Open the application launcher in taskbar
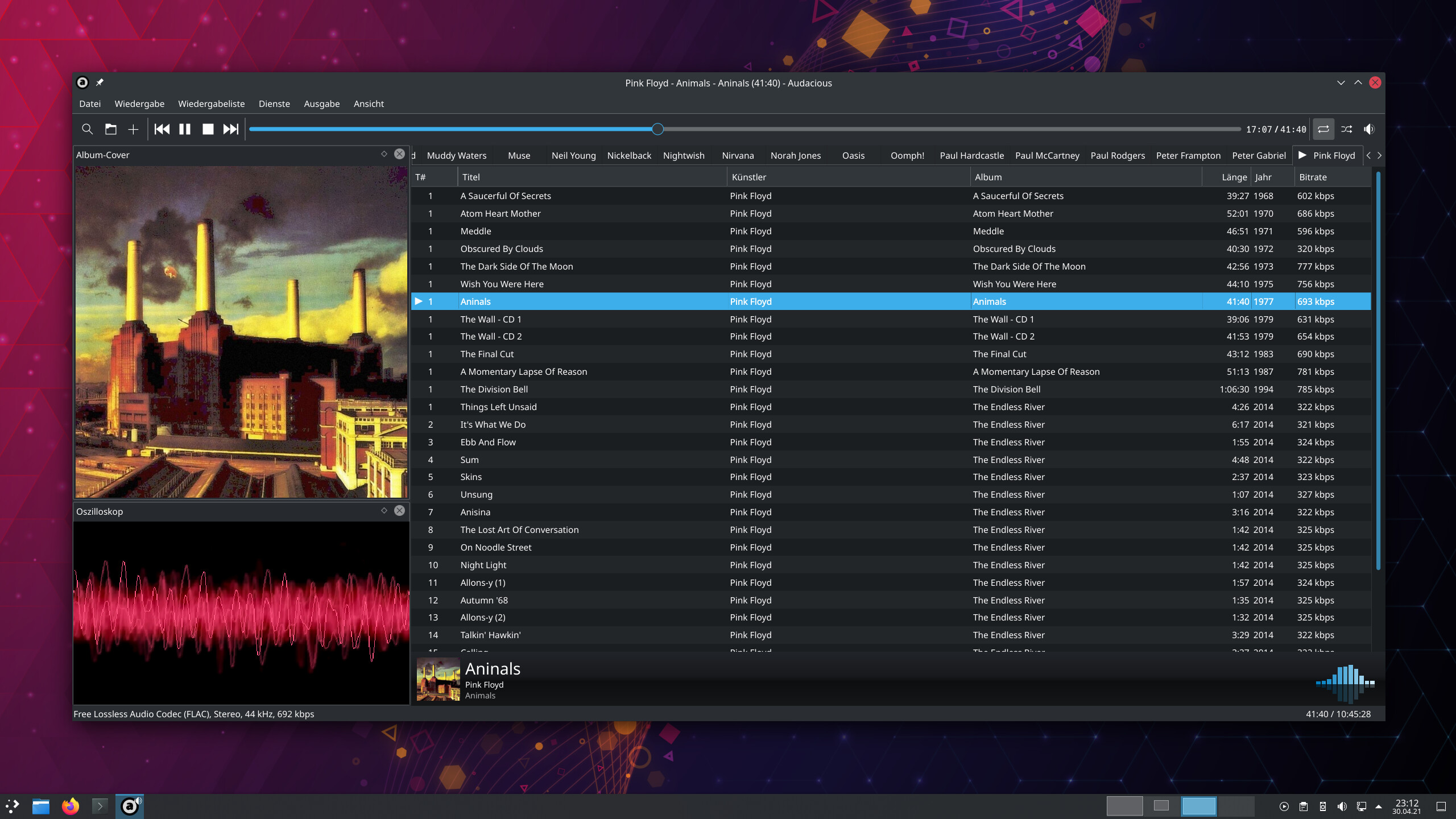 (x=13, y=806)
